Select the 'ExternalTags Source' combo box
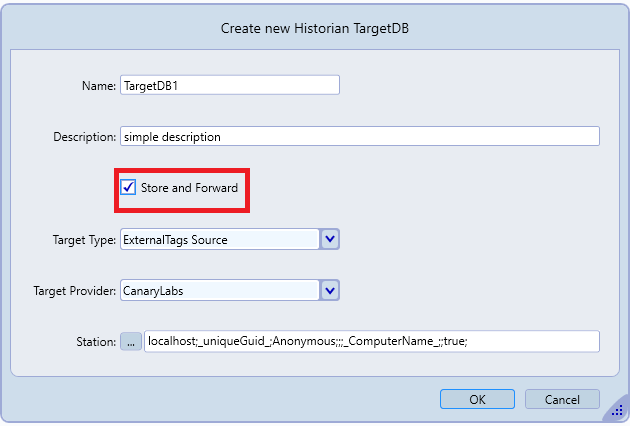 (219, 239)
